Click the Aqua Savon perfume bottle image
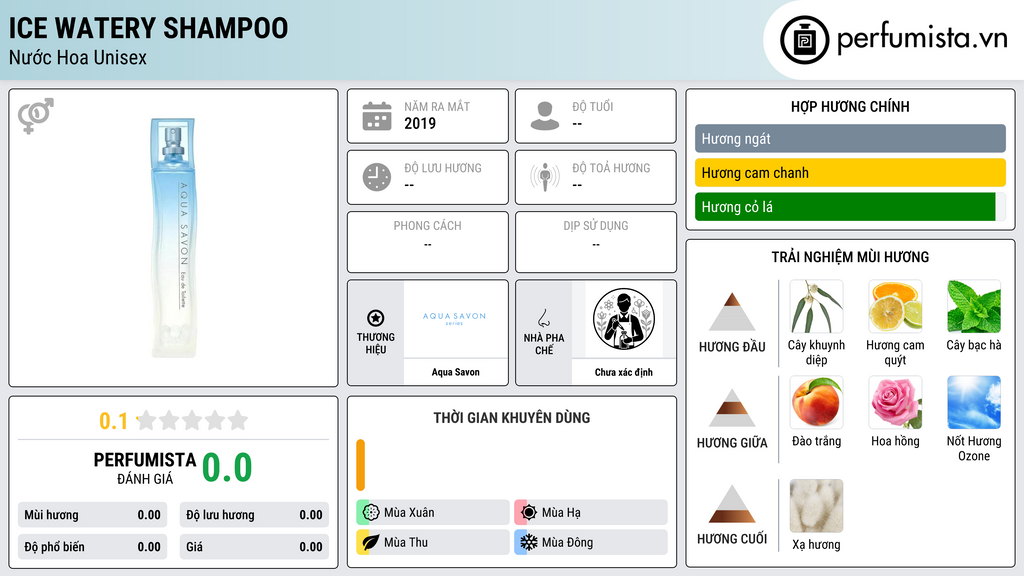The image size is (1024, 576). (x=173, y=238)
